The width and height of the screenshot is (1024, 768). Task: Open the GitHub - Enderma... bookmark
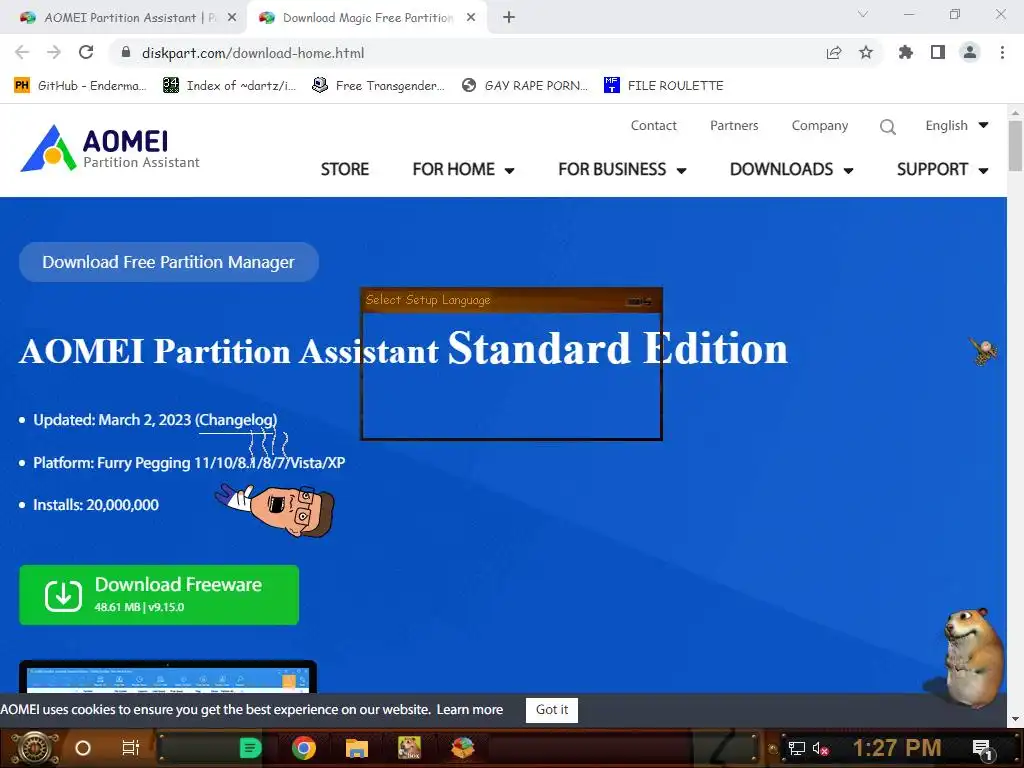click(x=80, y=86)
